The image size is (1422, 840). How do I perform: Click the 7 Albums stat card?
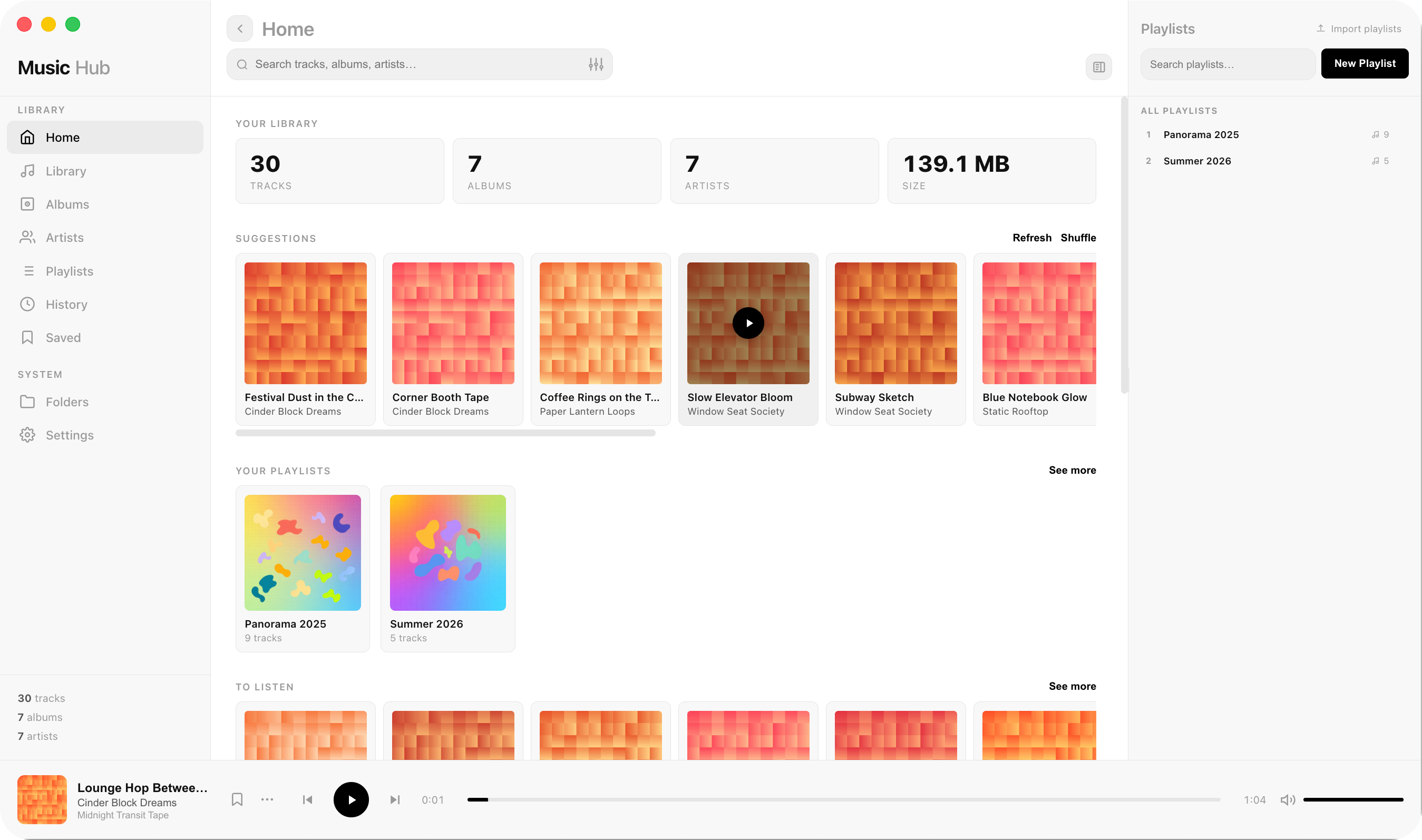coord(557,171)
